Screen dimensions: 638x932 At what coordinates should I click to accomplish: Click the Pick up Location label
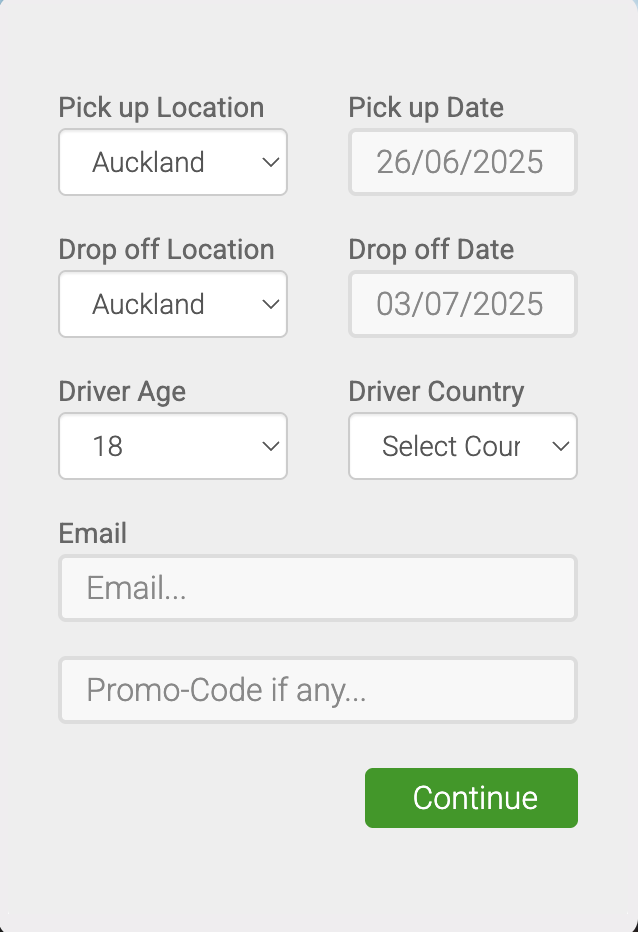(161, 108)
